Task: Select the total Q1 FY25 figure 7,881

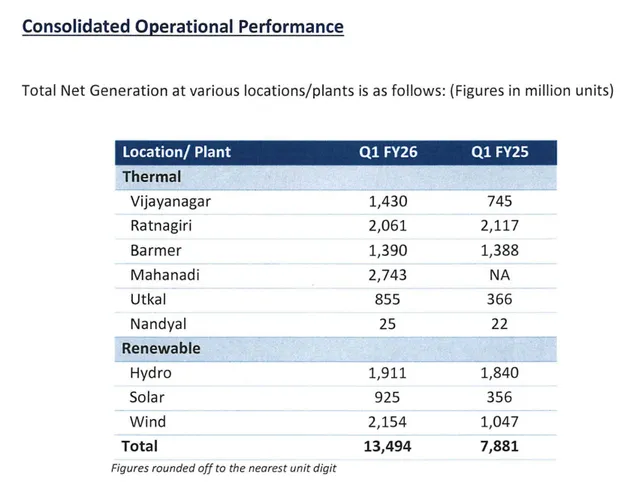Action: pyautogui.click(x=500, y=446)
